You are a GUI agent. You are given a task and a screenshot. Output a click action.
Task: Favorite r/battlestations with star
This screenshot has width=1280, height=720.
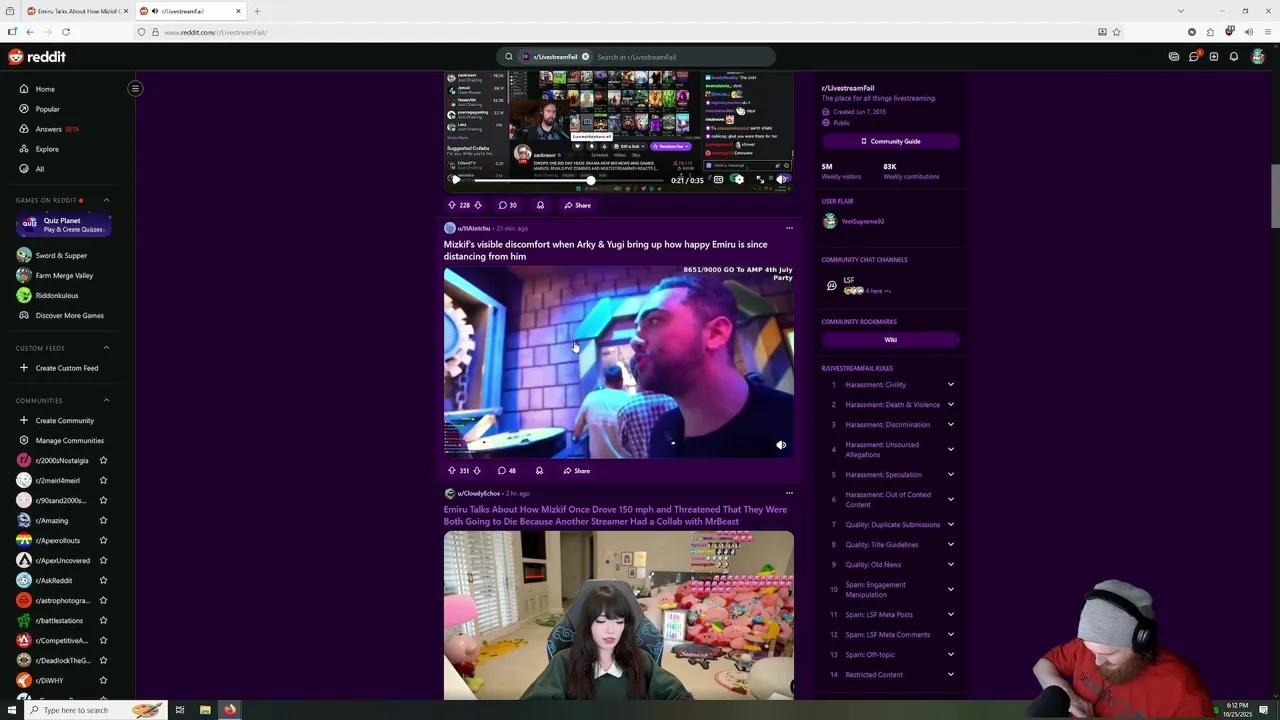point(103,620)
